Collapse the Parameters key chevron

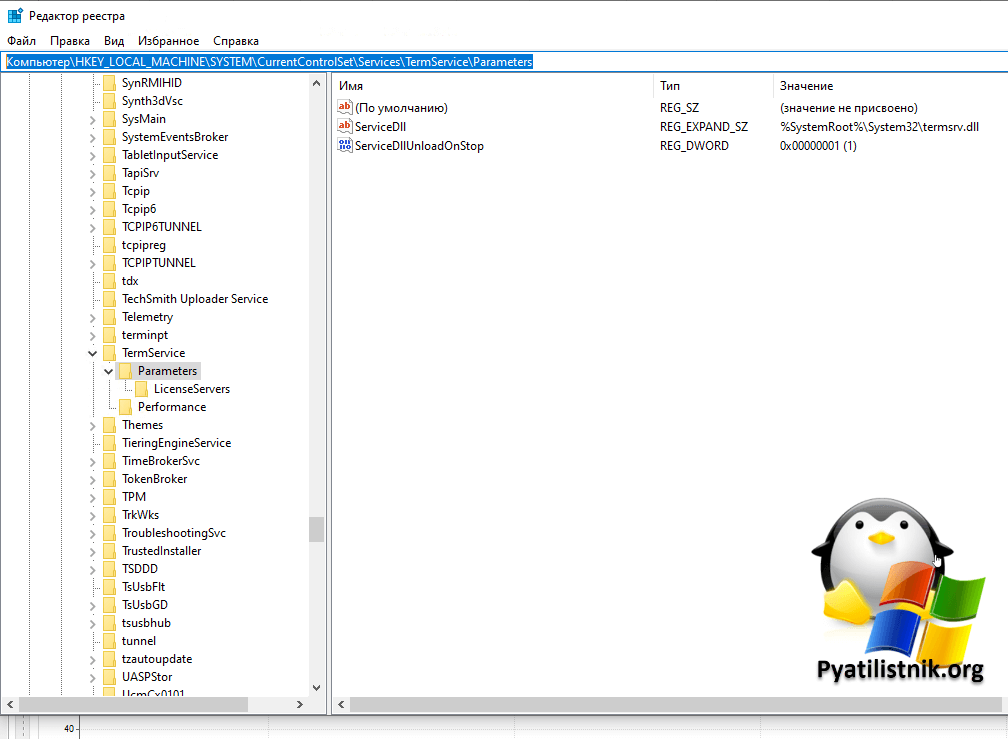109,371
